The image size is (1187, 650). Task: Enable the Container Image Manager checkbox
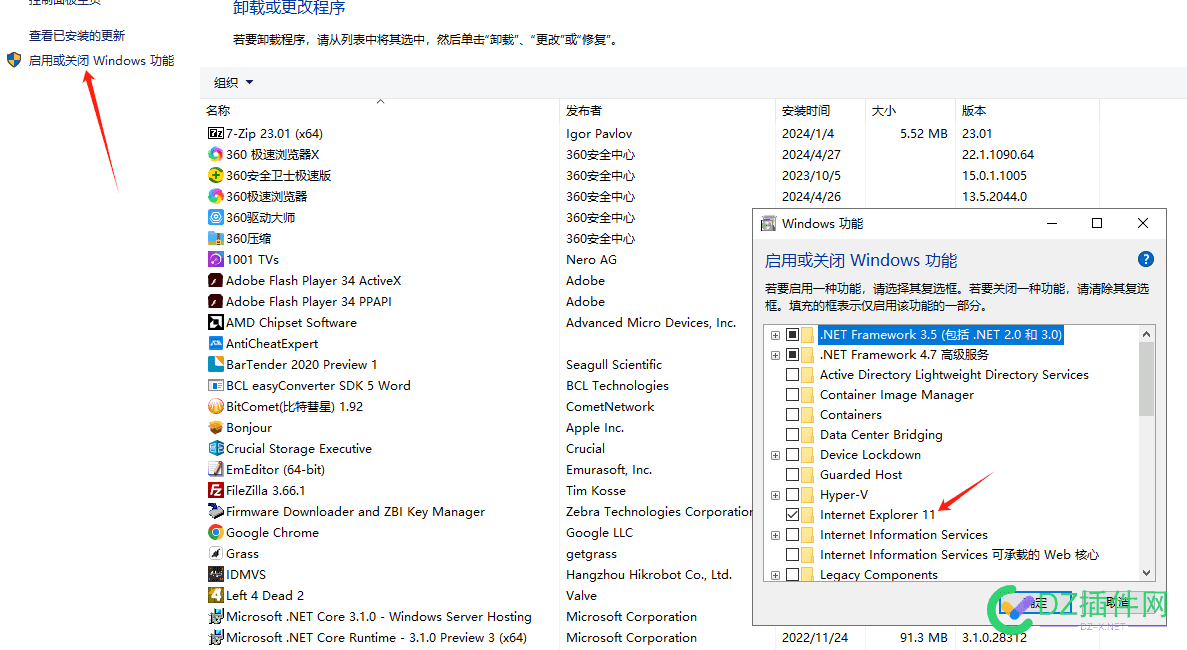pyautogui.click(x=793, y=394)
